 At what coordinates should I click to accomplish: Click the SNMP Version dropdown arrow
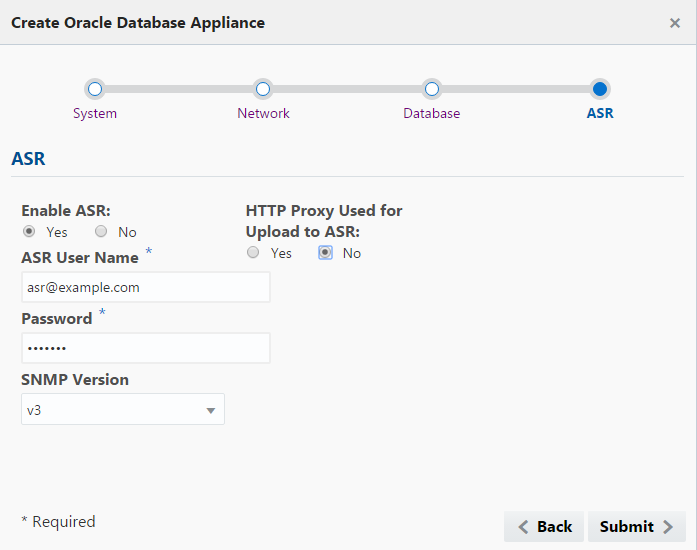pyautogui.click(x=211, y=410)
